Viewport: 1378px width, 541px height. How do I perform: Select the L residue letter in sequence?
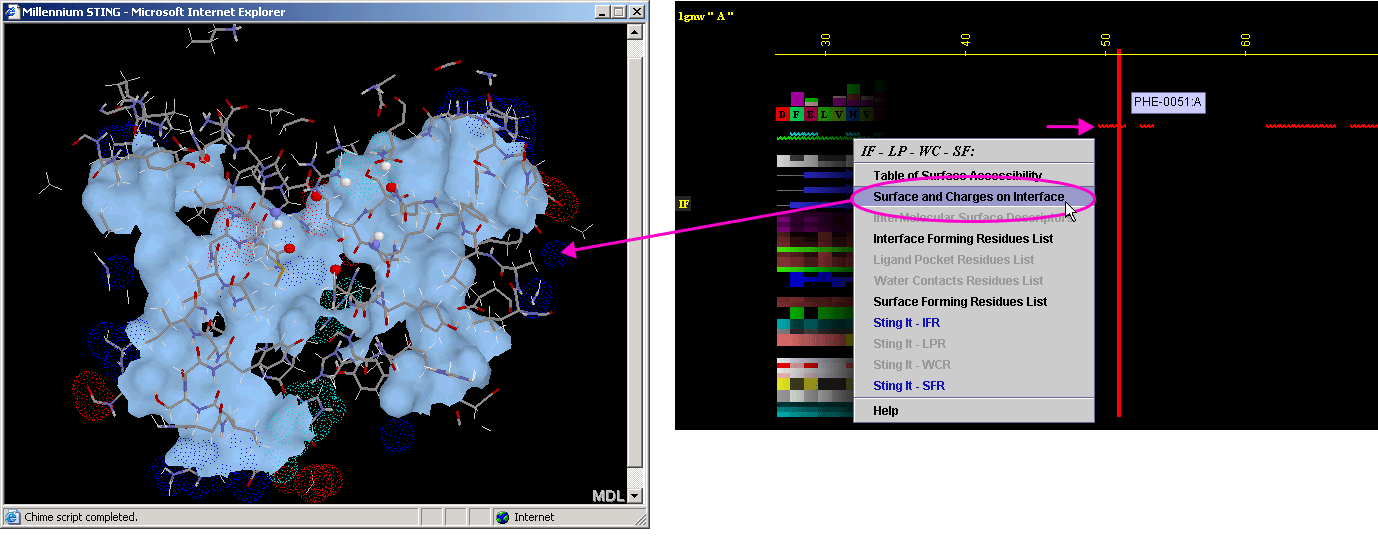825,114
